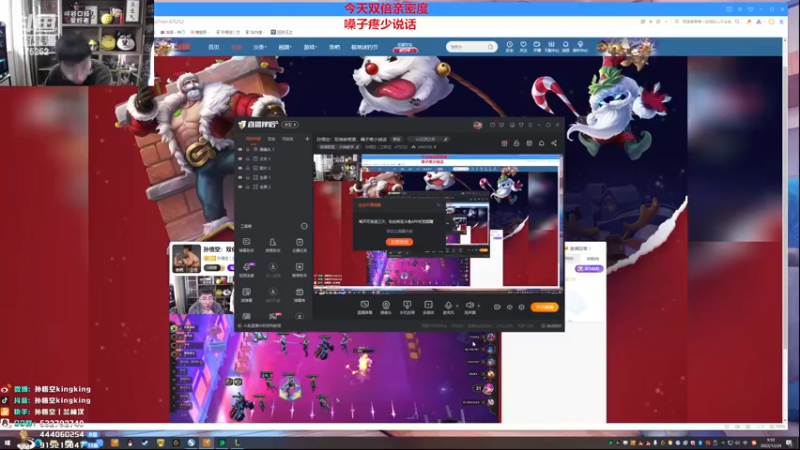The height and width of the screenshot is (450, 800).
Task: Hide the 摄像头1 layer with its eye icon
Action: (x=240, y=149)
